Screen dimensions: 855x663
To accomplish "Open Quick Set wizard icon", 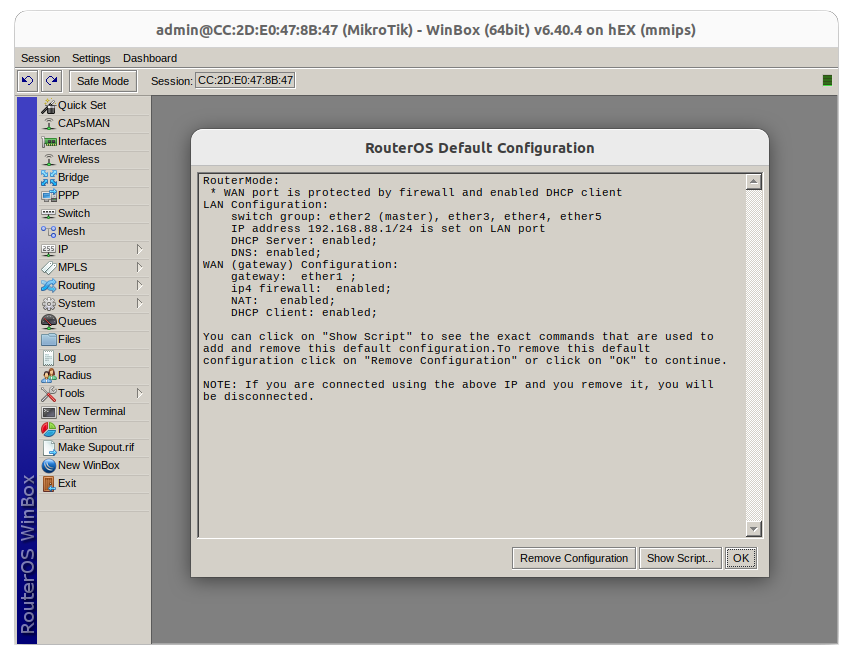I will (49, 106).
